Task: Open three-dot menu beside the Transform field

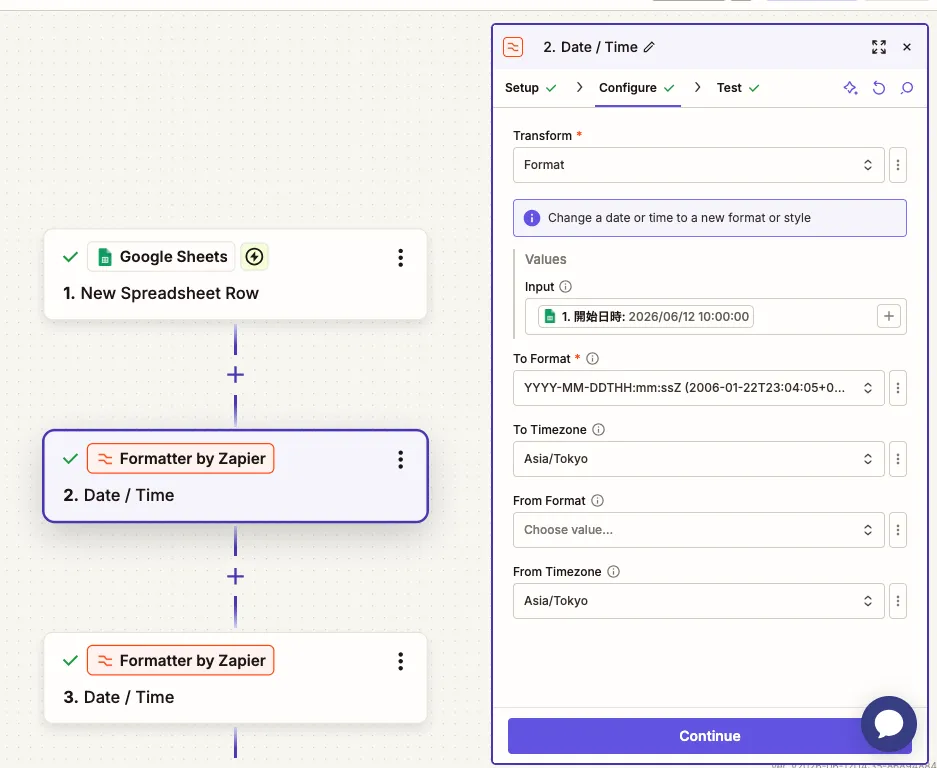Action: (898, 165)
